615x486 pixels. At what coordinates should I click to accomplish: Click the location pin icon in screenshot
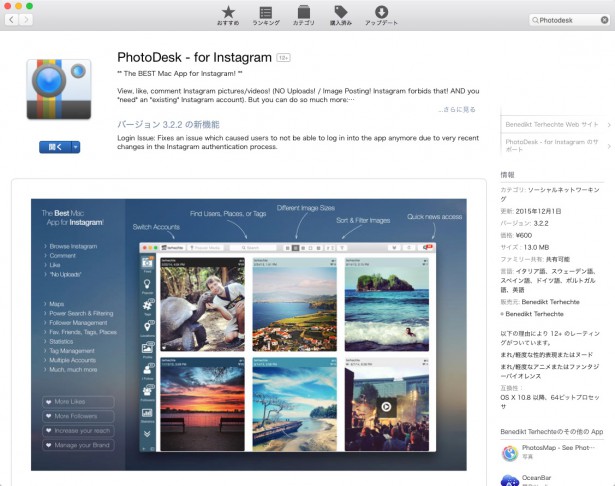pyautogui.click(x=147, y=327)
